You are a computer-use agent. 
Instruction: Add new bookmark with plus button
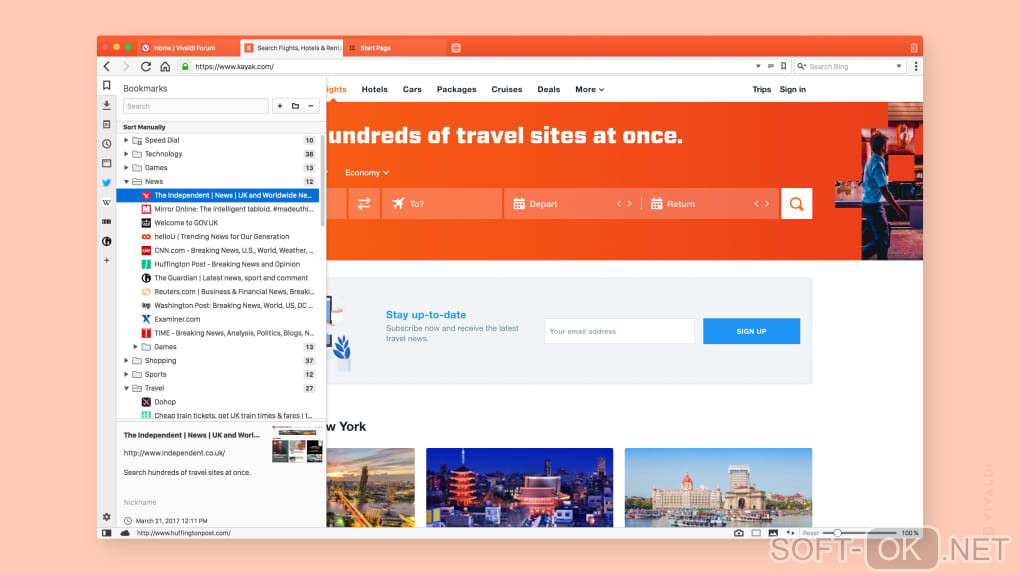point(280,106)
